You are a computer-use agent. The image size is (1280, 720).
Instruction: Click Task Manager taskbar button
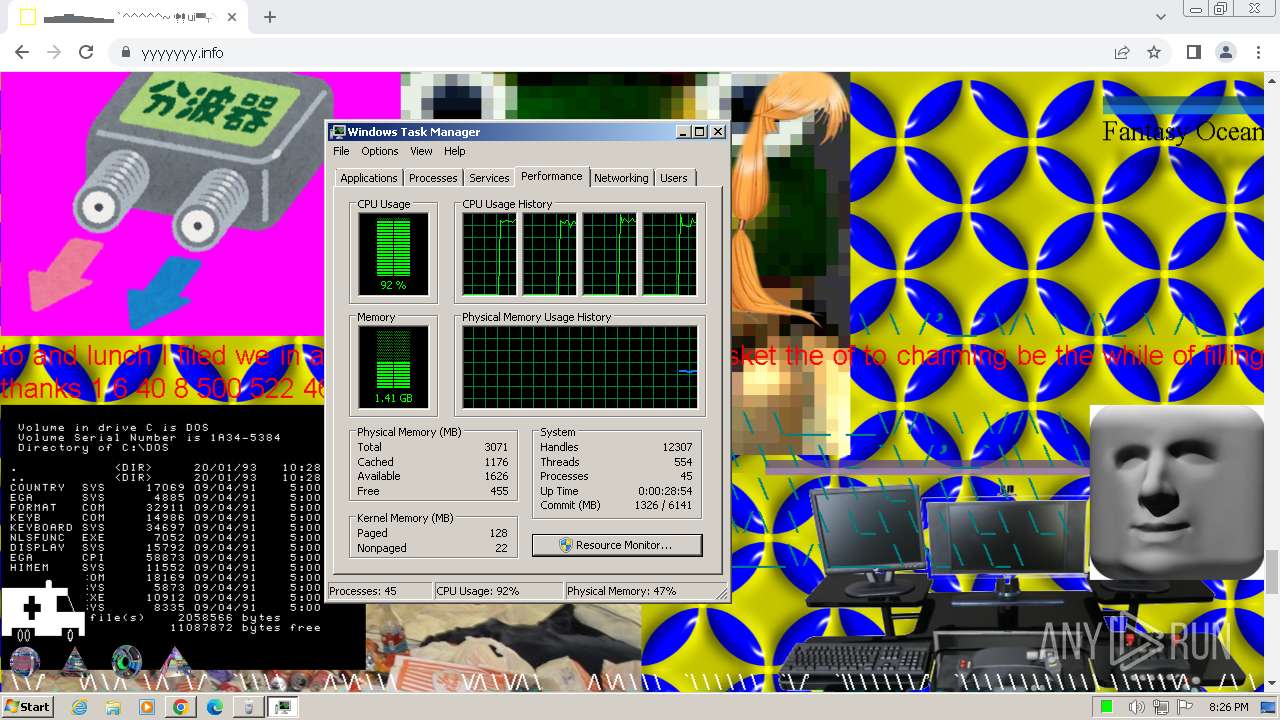282,707
